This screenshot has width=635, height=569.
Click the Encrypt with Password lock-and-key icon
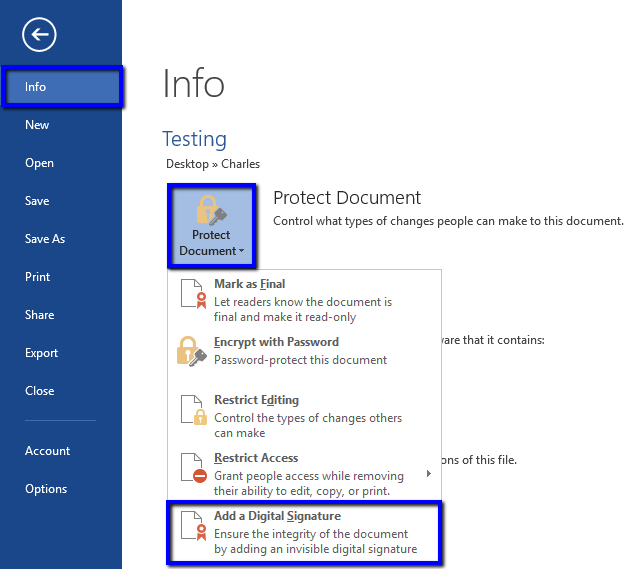pyautogui.click(x=192, y=351)
